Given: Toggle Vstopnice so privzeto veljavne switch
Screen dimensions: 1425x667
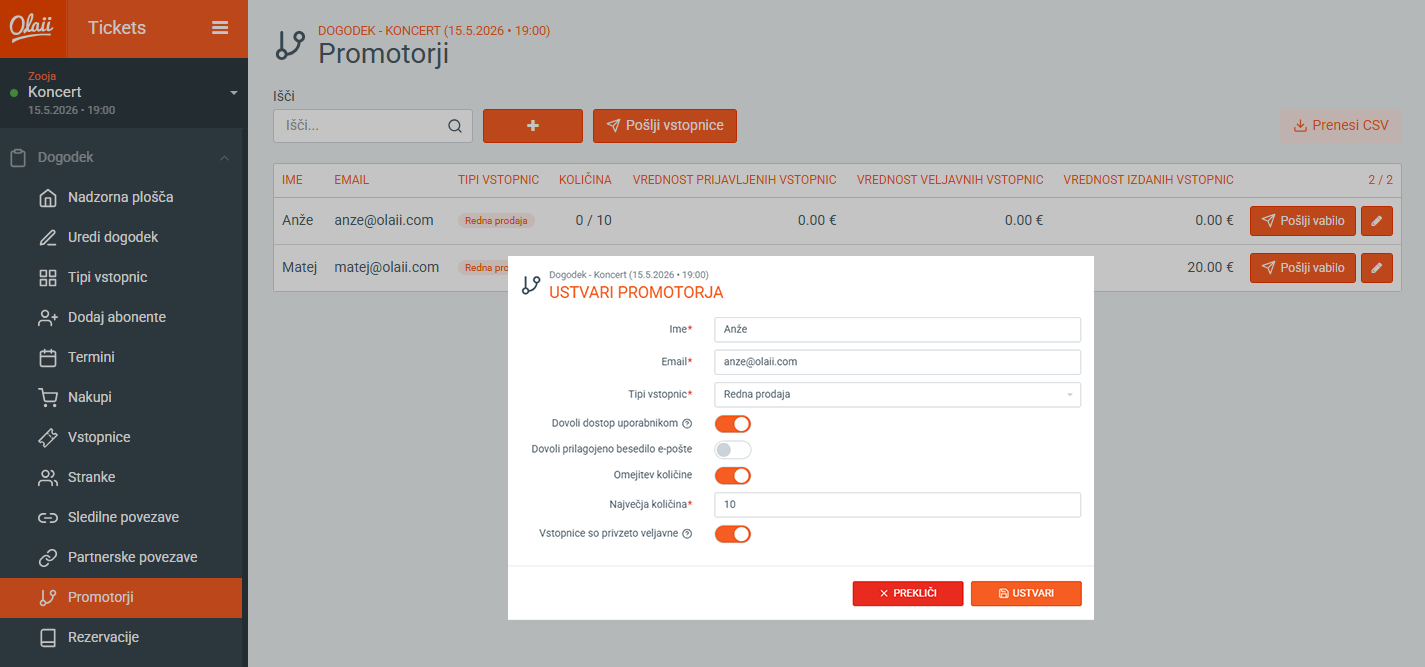Looking at the screenshot, I should 732,534.
